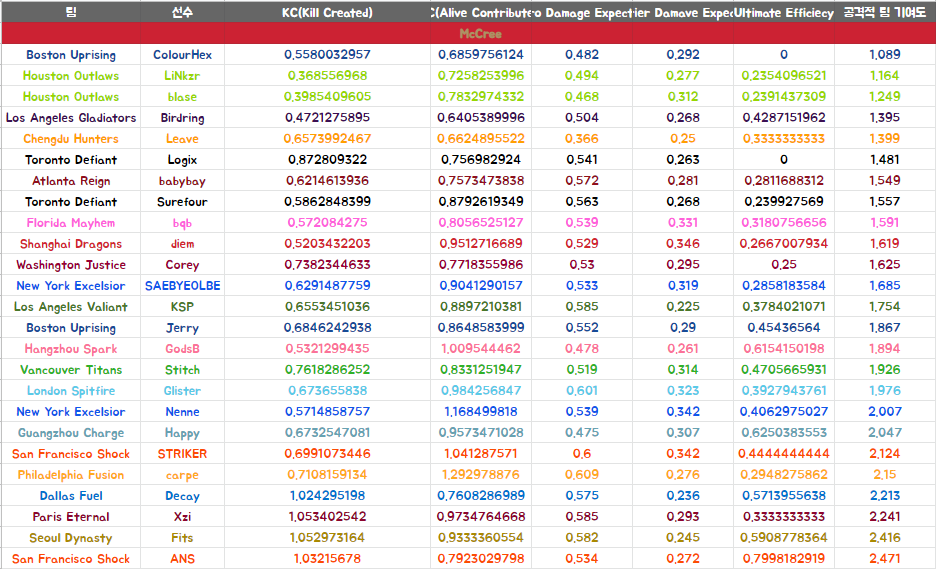Screen dimensions: 936x569
Task: Click the Leave player cell
Action: point(182,139)
